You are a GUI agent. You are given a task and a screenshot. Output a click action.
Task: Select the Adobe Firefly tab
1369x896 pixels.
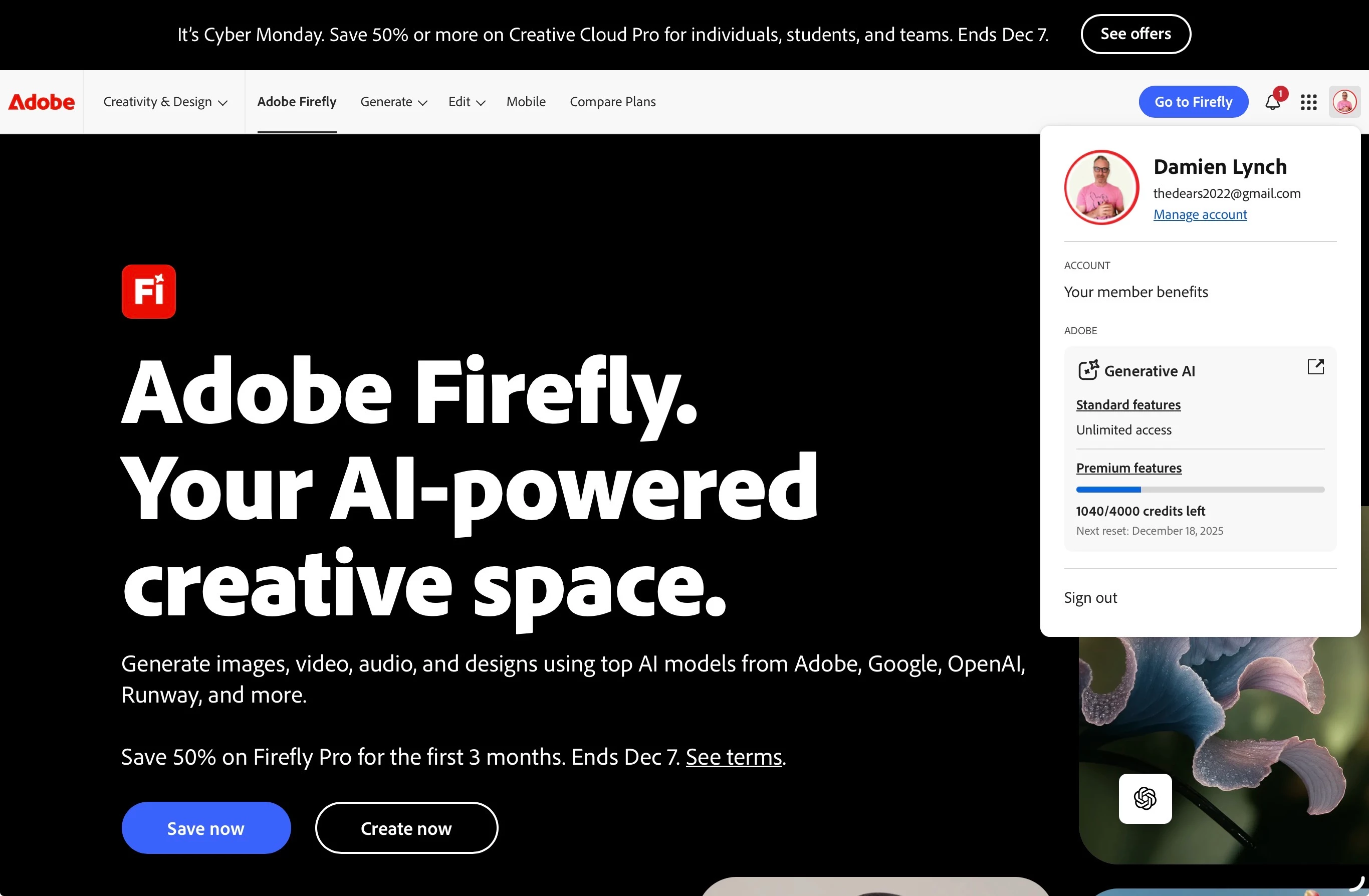point(297,102)
